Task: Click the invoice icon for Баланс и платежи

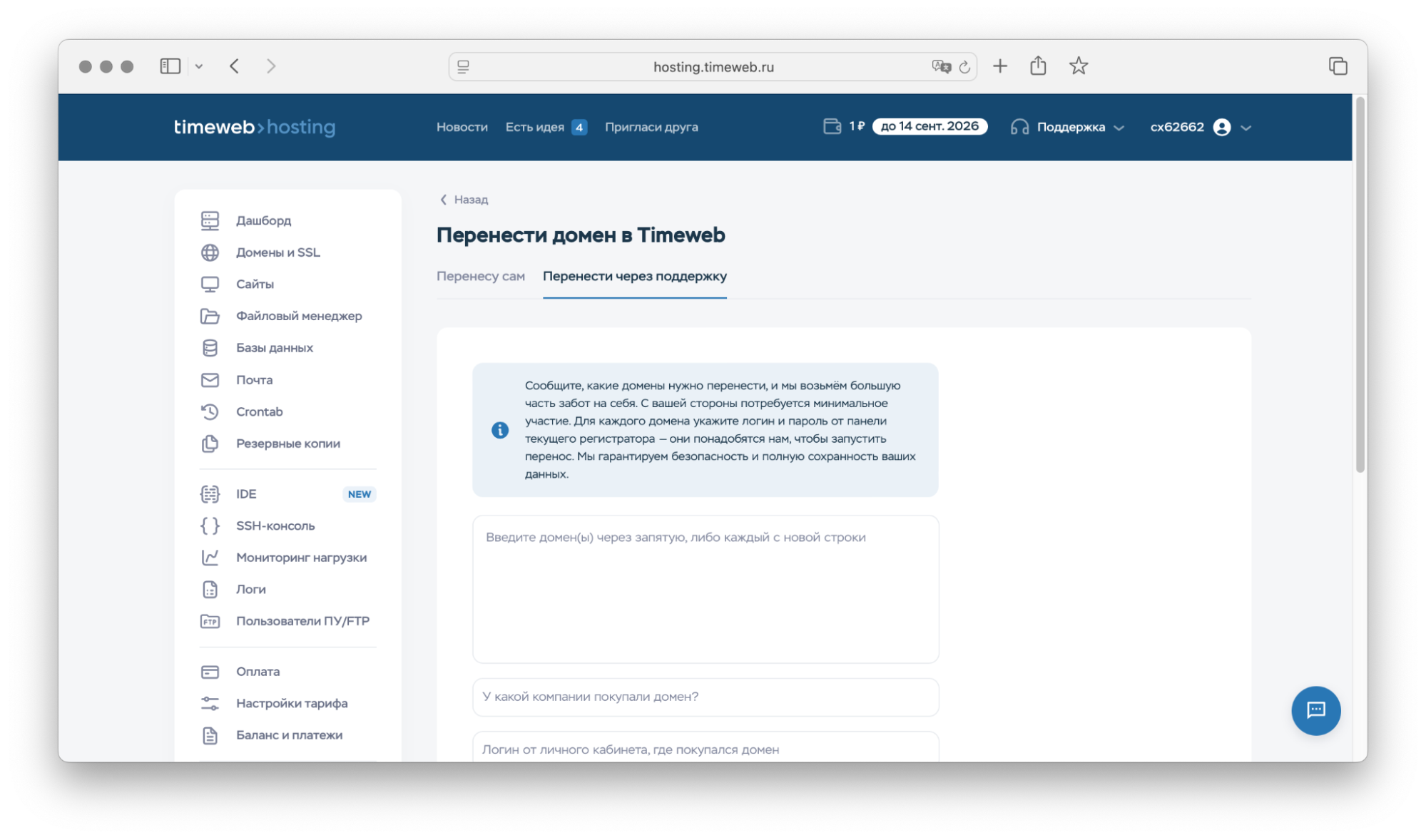Action: point(210,735)
